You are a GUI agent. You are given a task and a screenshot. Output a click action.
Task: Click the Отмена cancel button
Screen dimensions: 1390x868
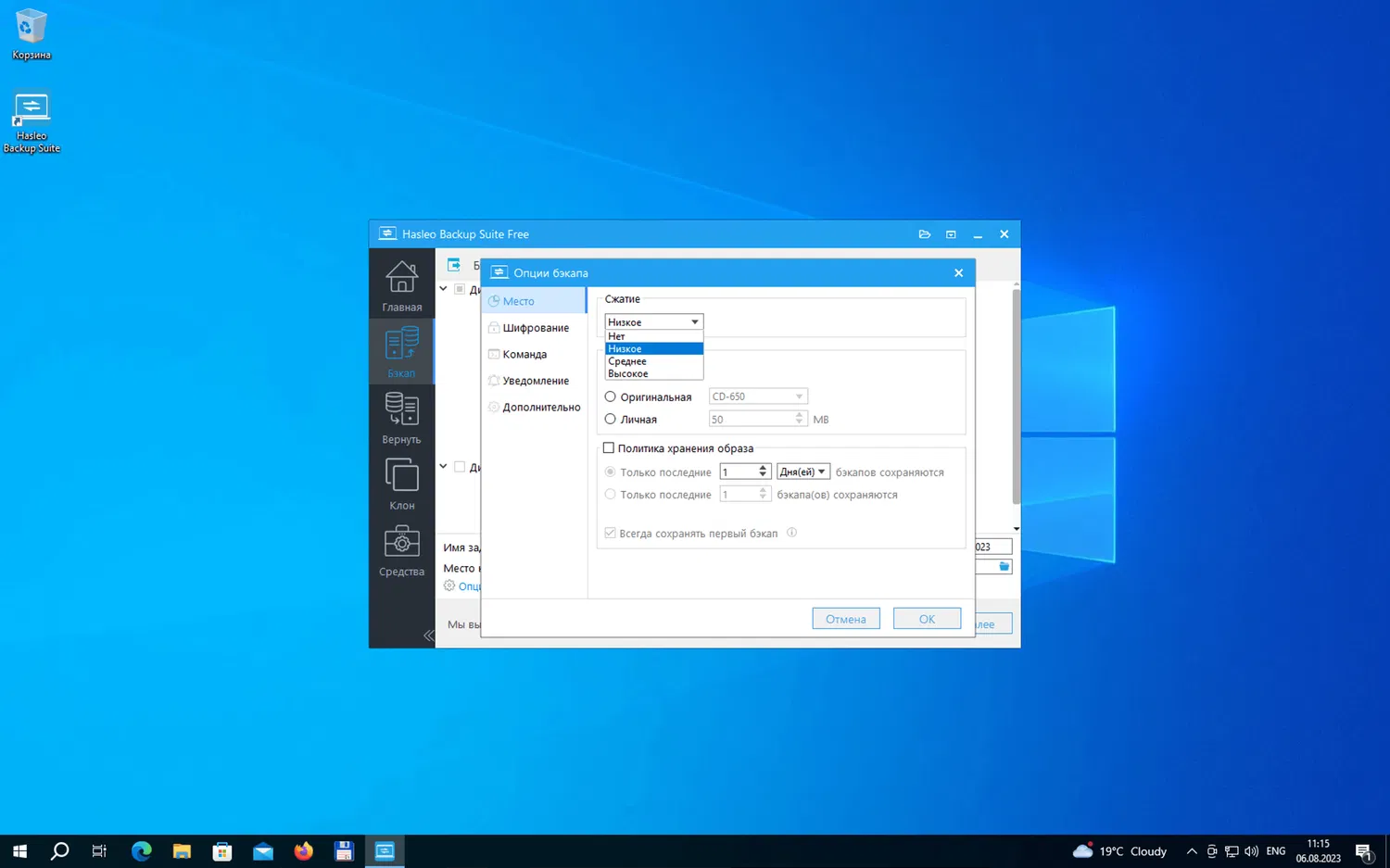click(x=845, y=619)
